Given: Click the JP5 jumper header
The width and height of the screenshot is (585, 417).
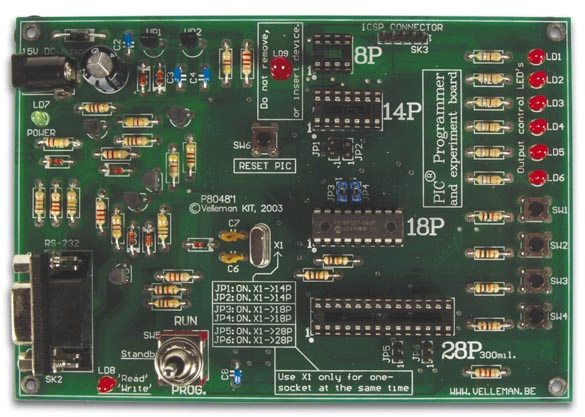Looking at the screenshot, I should [x=398, y=352].
